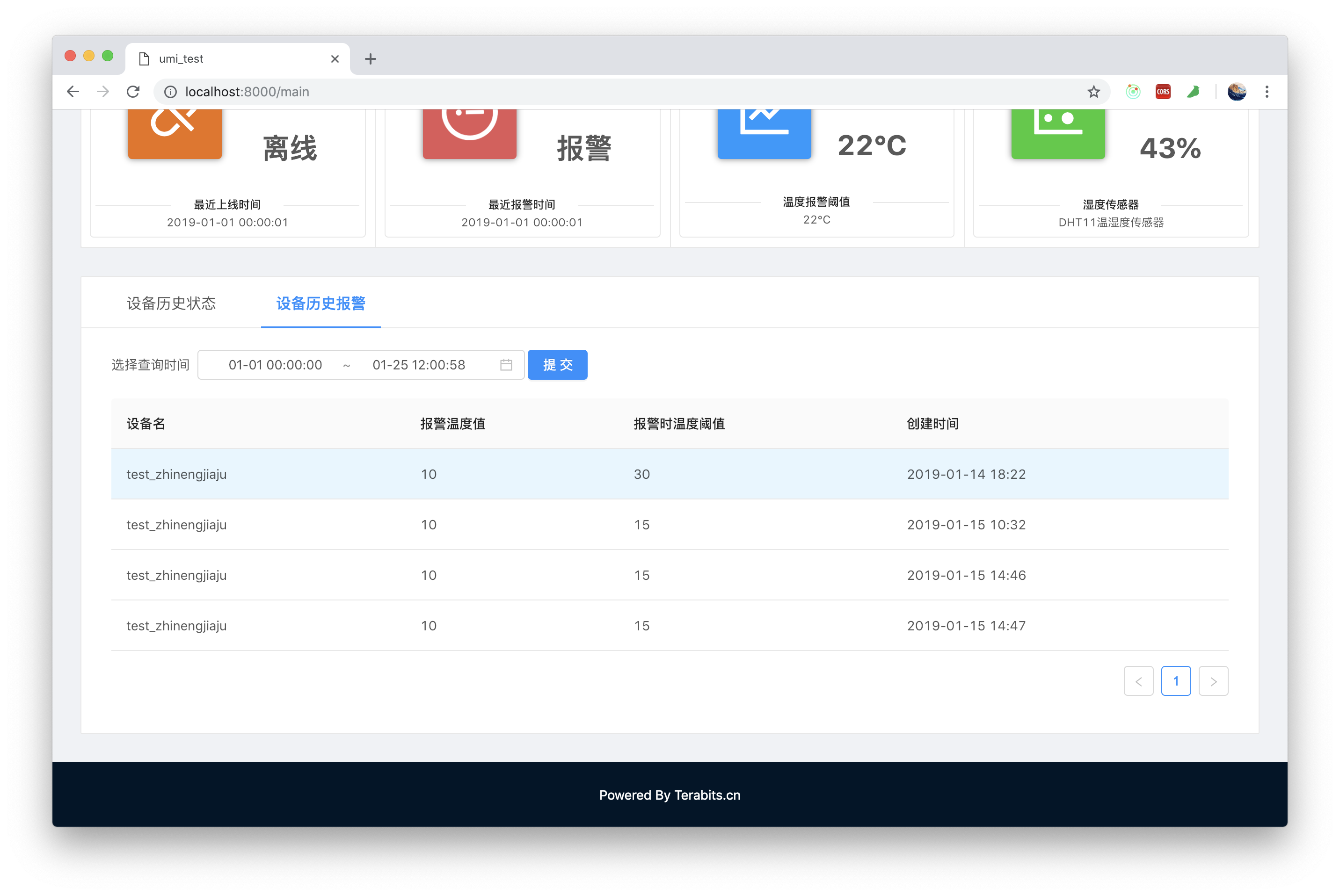Edit the start time 01-01 00:00:00 field
1340x896 pixels.
coord(275,365)
